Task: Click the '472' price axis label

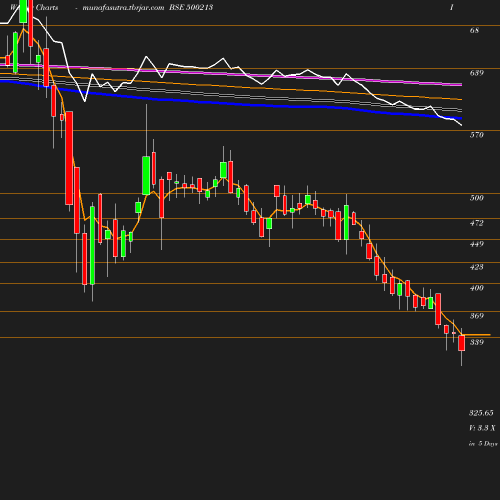Action: pos(477,223)
